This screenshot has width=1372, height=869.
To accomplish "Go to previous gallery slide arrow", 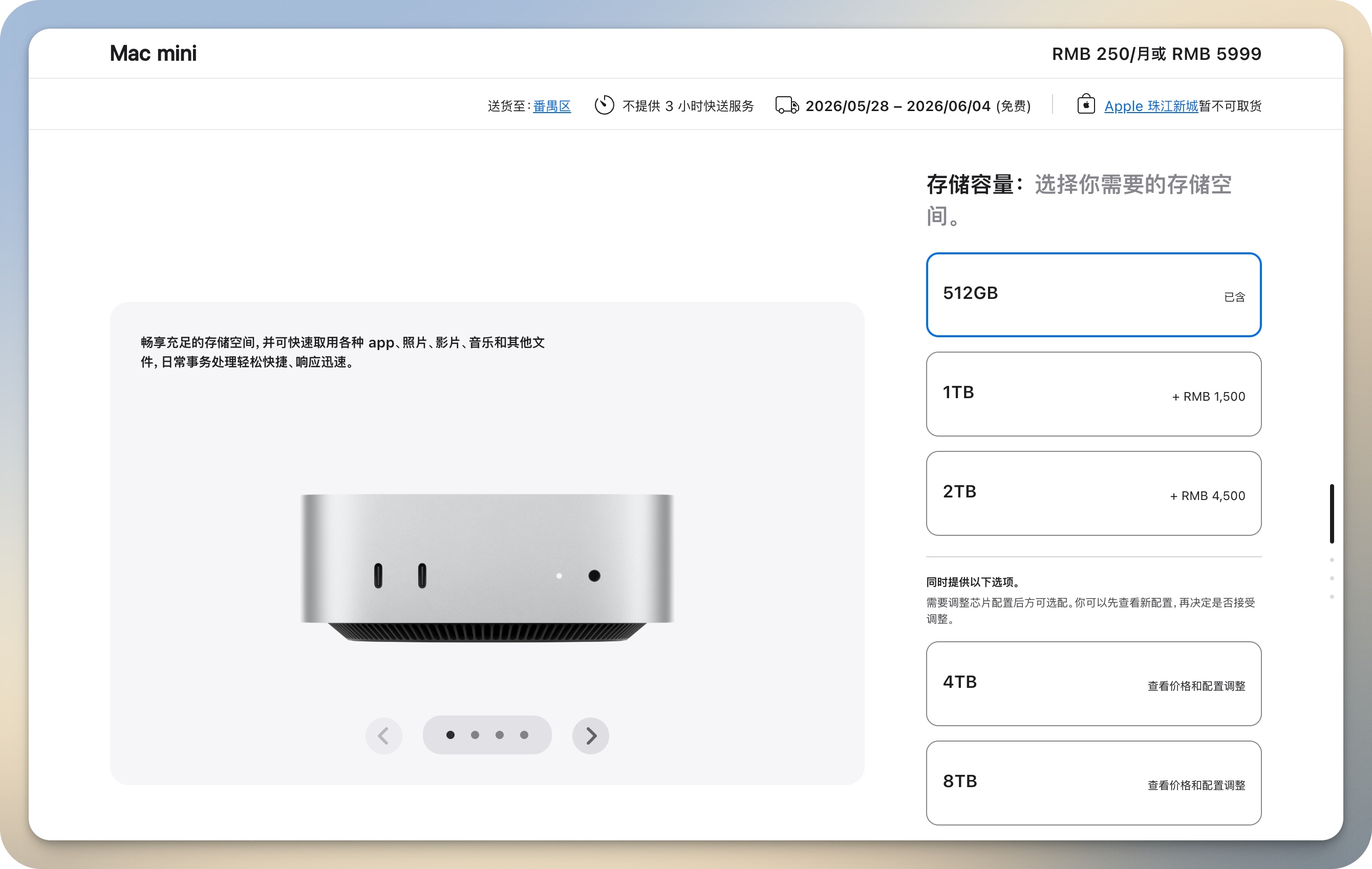I will [x=383, y=736].
